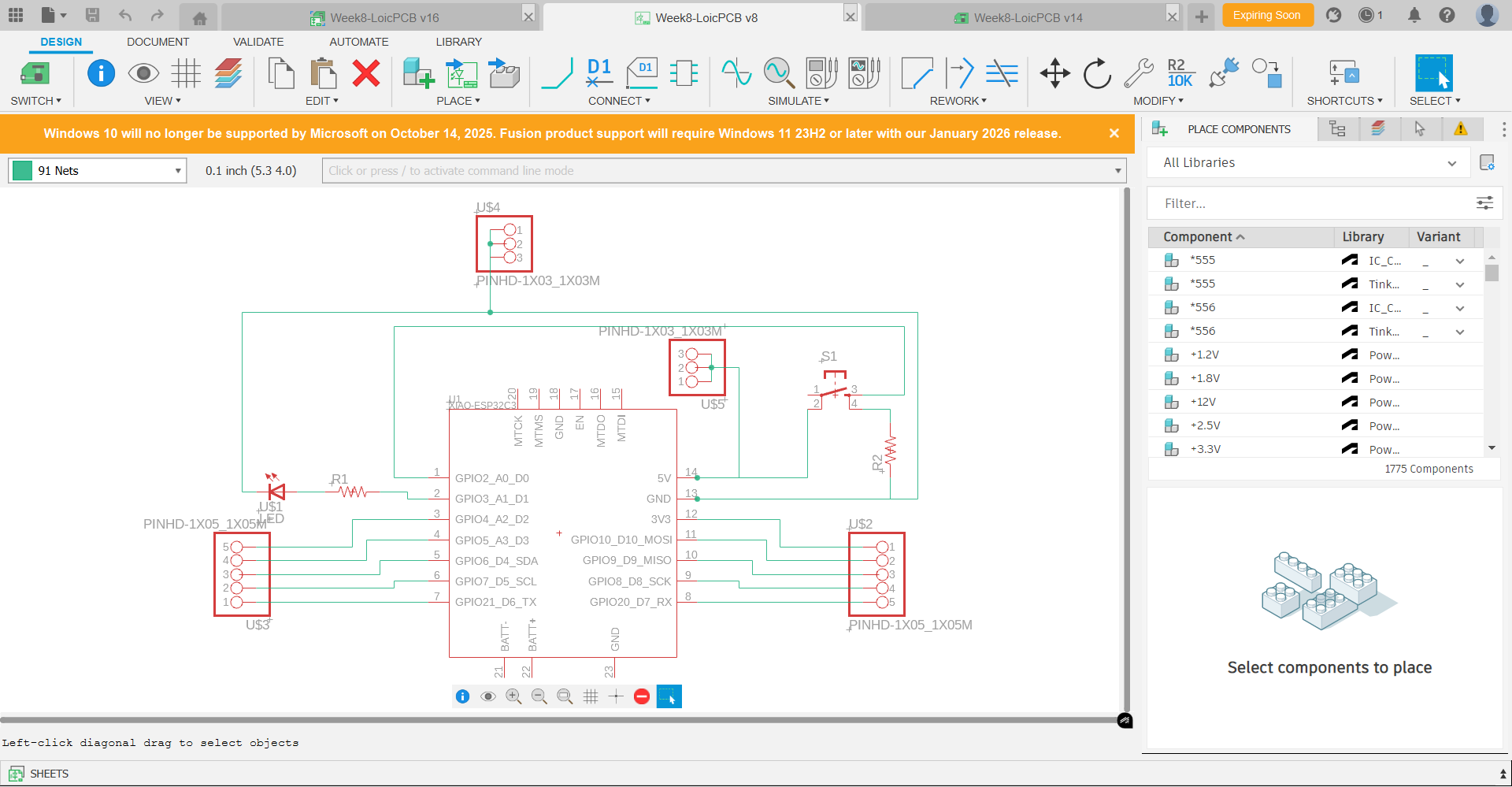Click the red X delete tool

tap(366, 74)
